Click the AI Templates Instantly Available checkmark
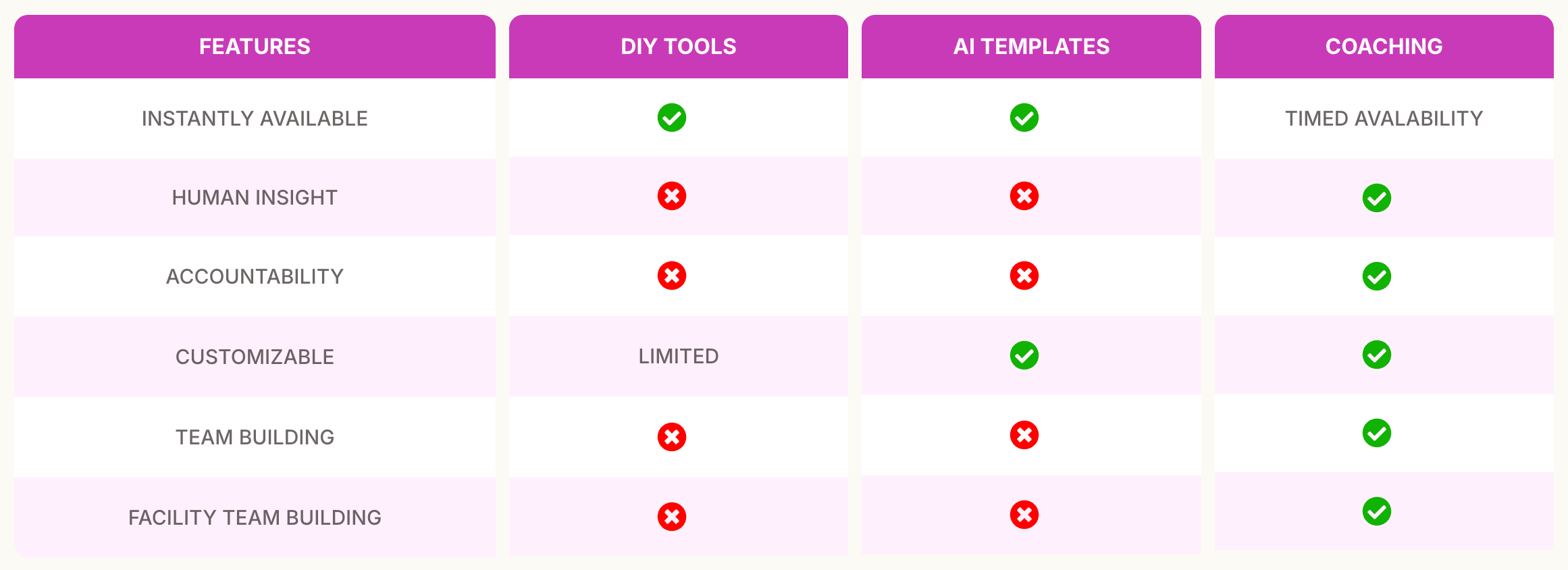 (x=1024, y=118)
